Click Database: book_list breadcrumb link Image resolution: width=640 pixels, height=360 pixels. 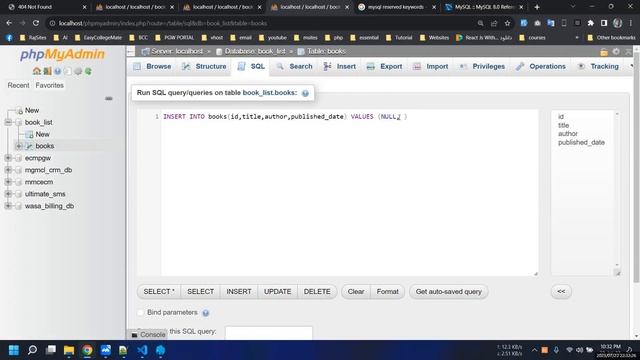coord(255,51)
